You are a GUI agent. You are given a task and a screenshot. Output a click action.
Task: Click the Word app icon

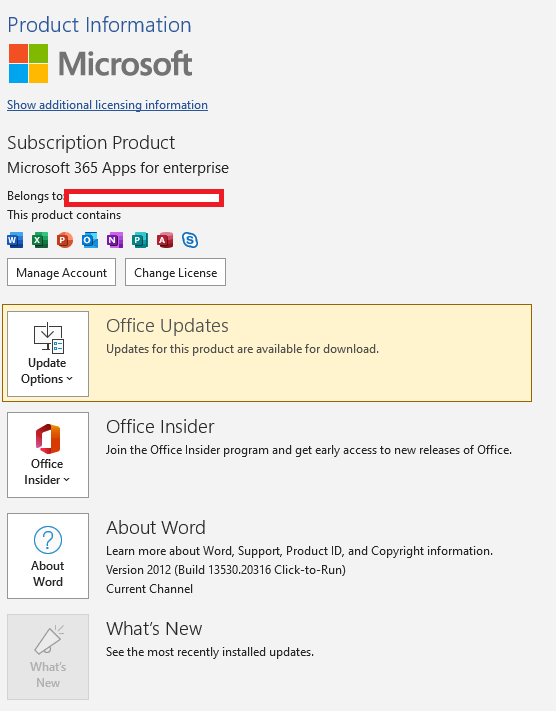point(15,240)
